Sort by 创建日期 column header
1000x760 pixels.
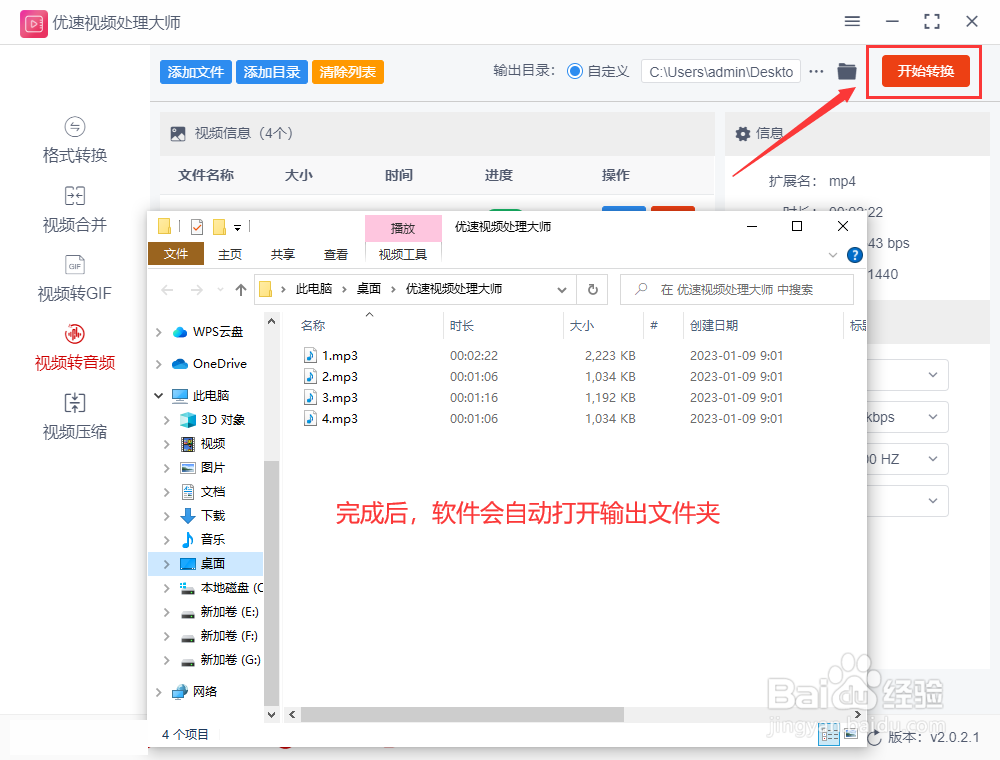point(714,325)
